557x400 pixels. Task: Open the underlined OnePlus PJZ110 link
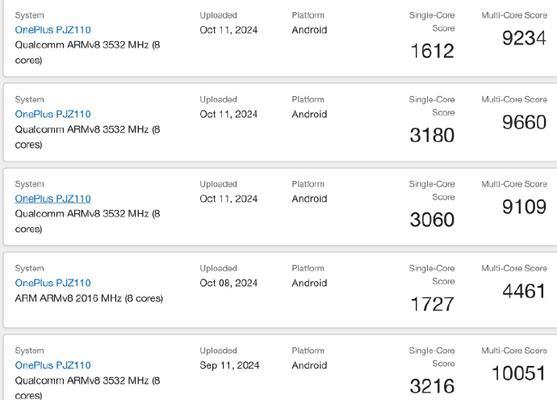[53, 199]
